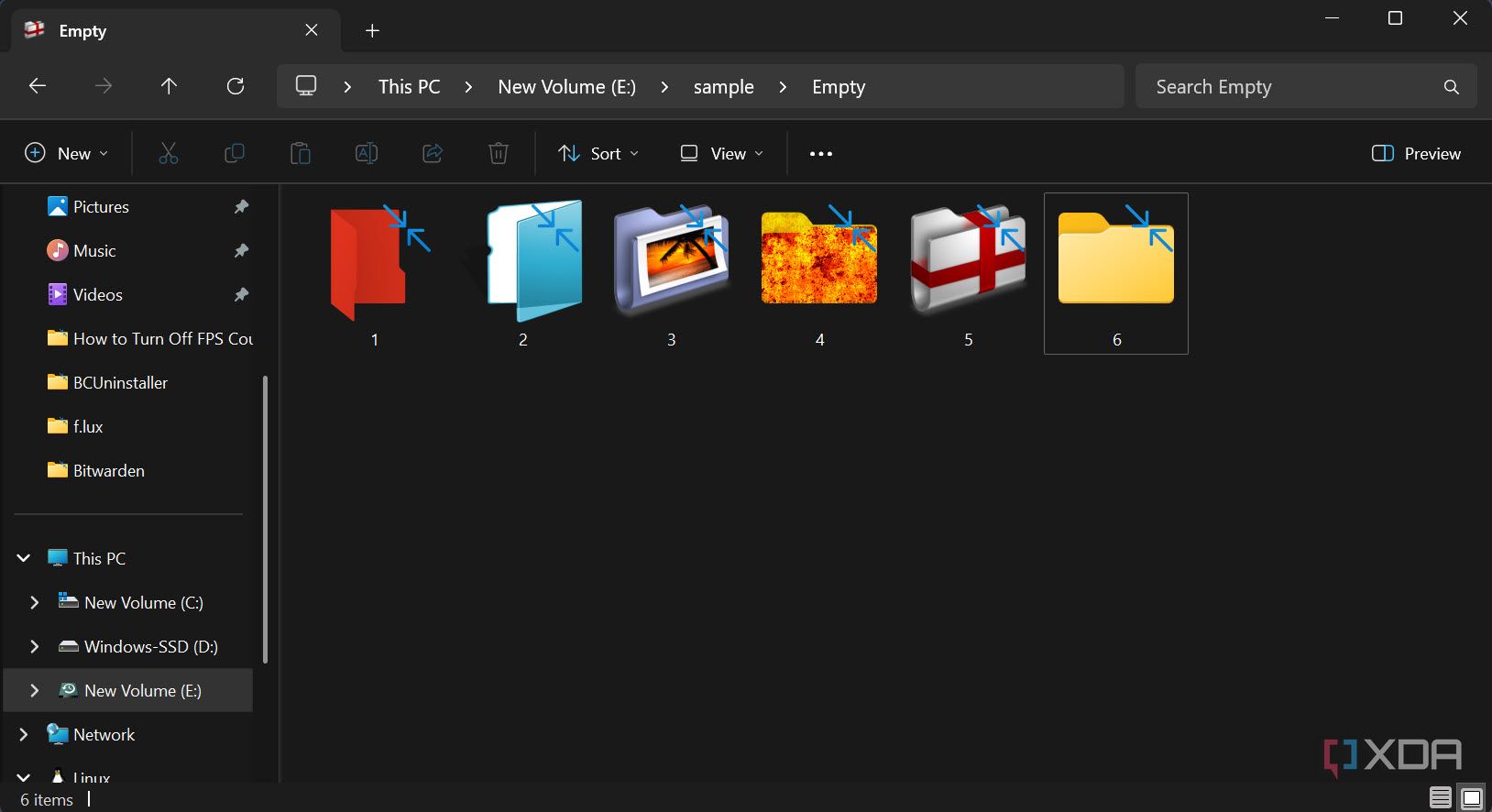This screenshot has width=1492, height=812.
Task: Click the Rename icon in toolbar
Action: click(367, 153)
